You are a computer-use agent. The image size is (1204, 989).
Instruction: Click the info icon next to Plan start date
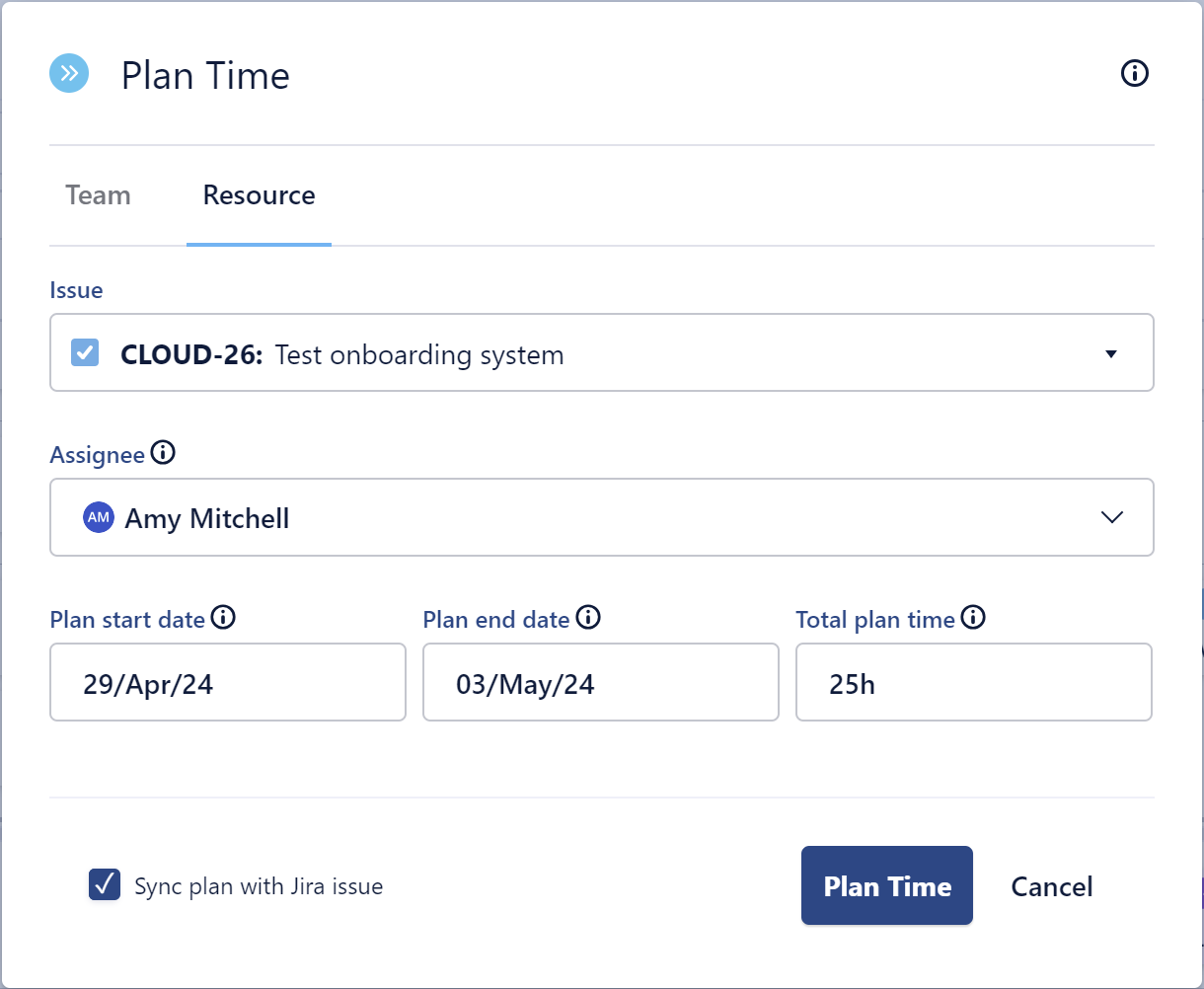pos(225,617)
